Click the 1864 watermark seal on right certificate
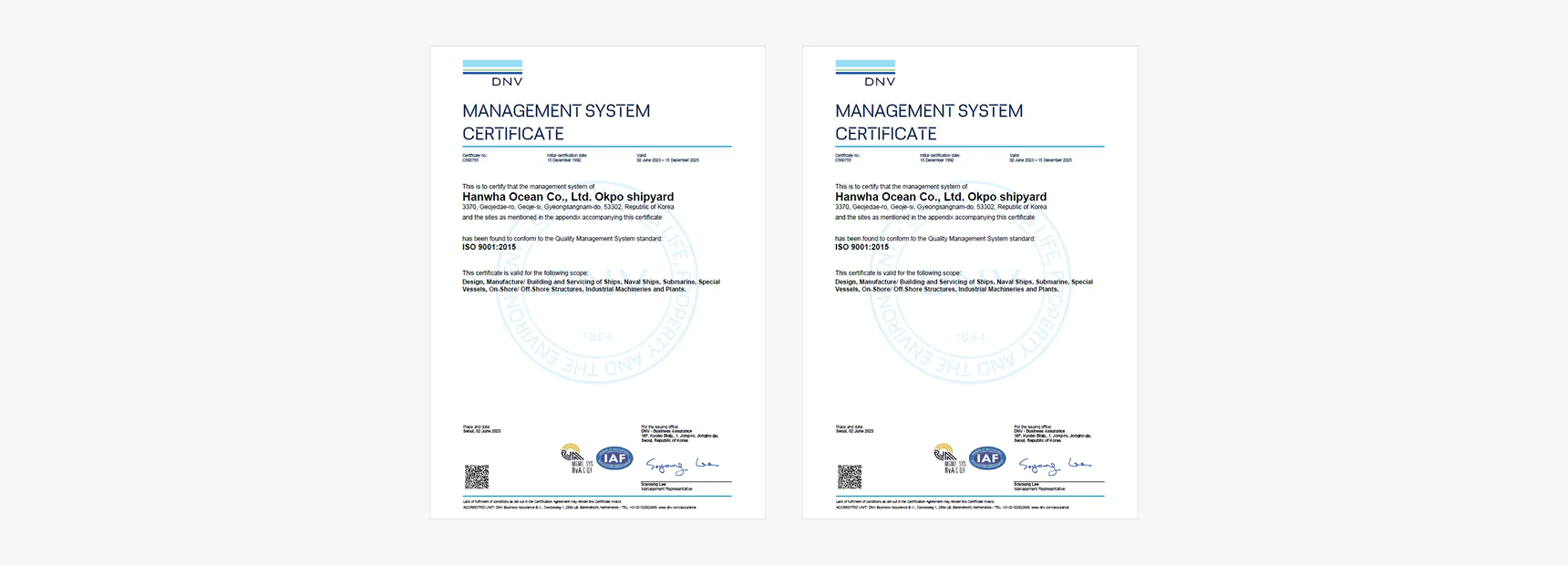This screenshot has width=1568, height=565. coord(970,337)
